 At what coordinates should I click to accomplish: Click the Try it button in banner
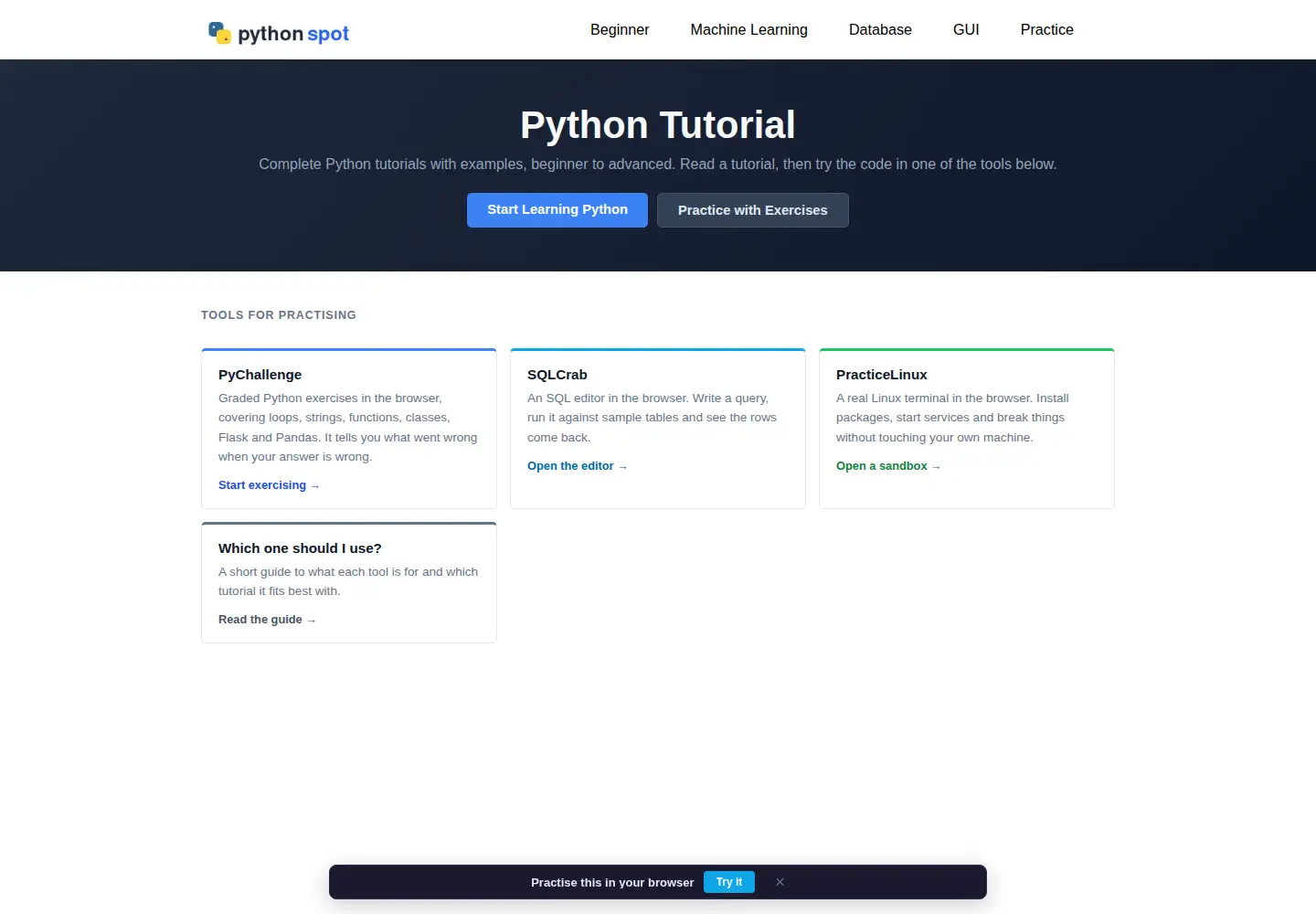[x=729, y=882]
